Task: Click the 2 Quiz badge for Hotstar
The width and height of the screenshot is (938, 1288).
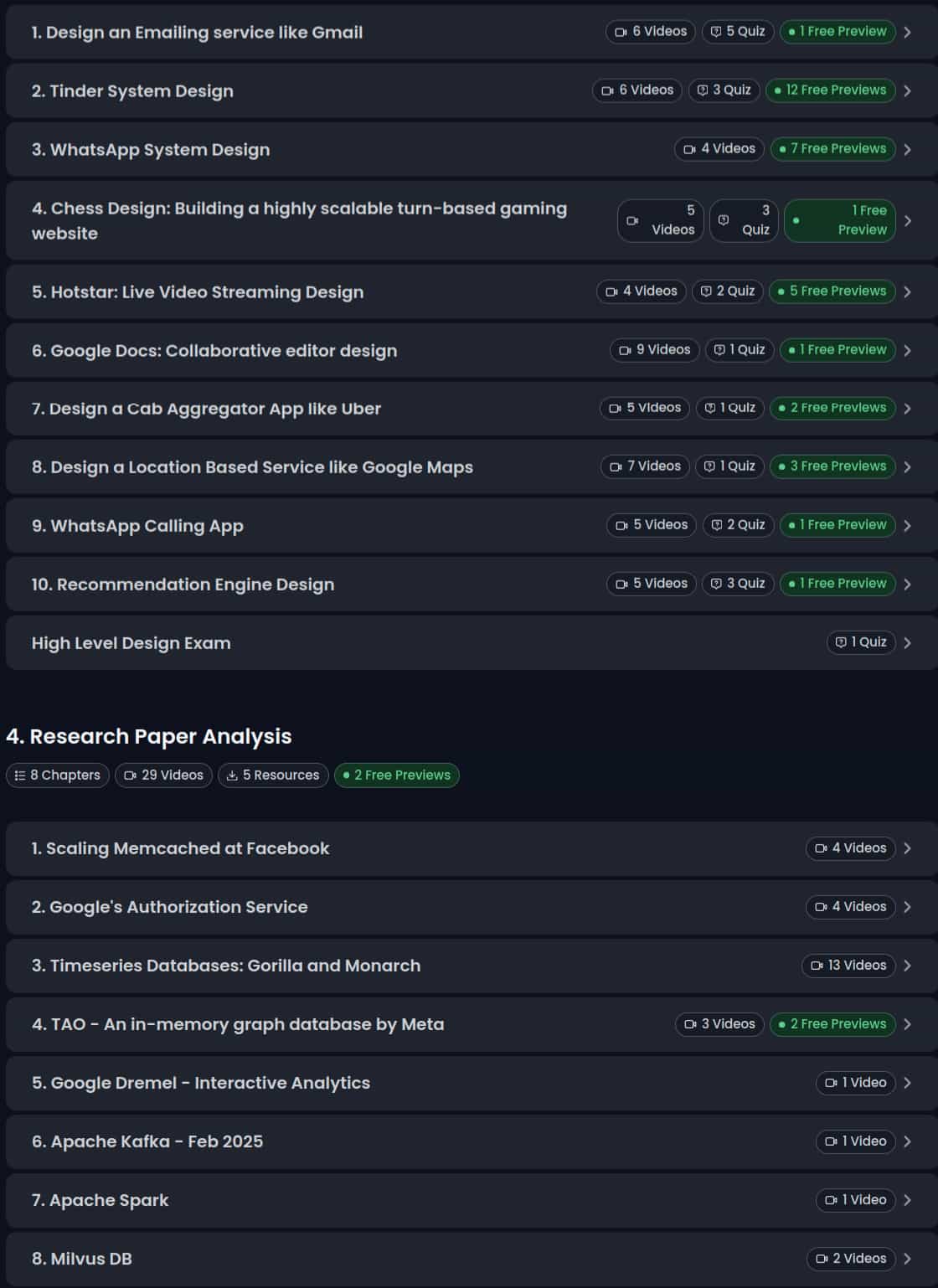Action: click(728, 291)
